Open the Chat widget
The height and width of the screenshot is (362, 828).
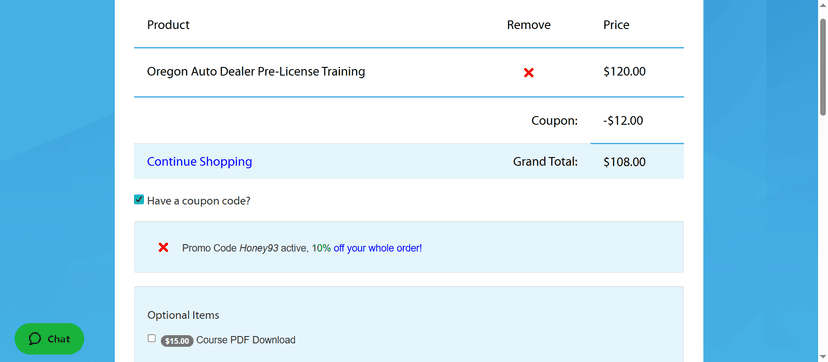coord(49,339)
